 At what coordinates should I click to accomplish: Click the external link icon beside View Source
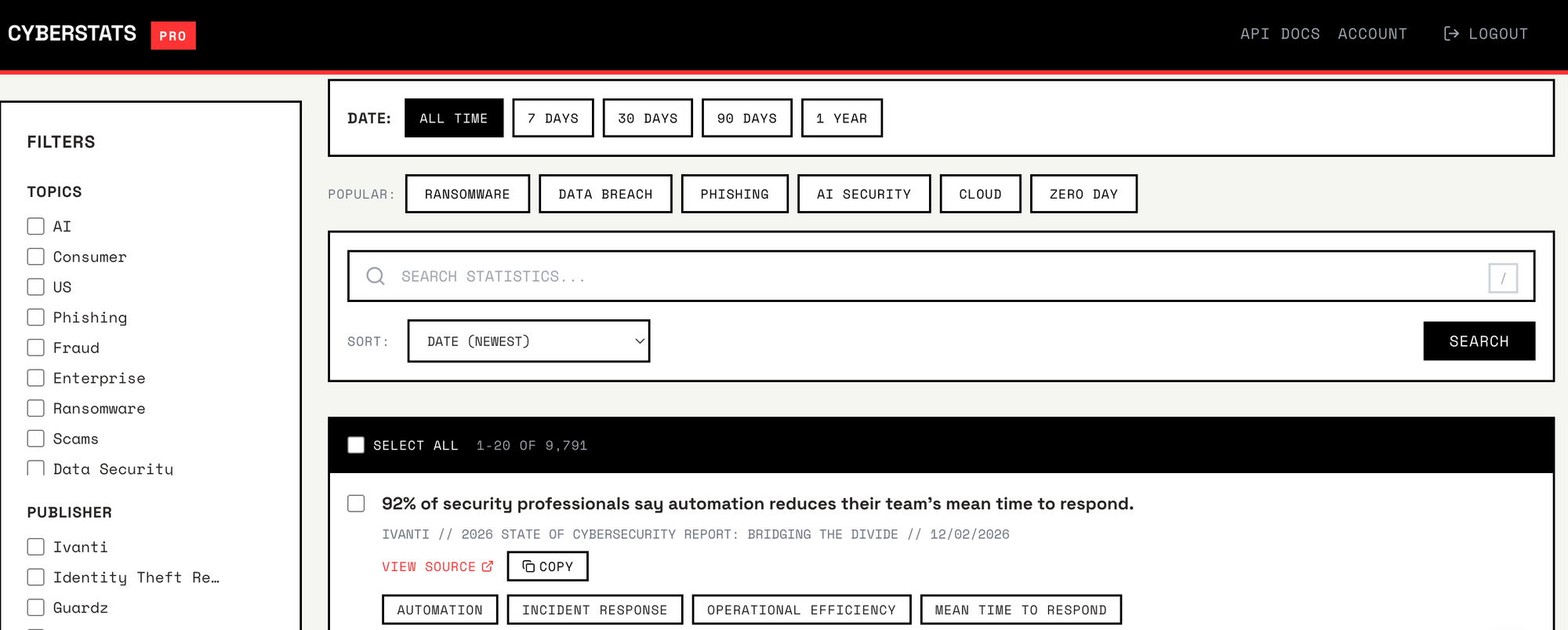pyautogui.click(x=488, y=566)
